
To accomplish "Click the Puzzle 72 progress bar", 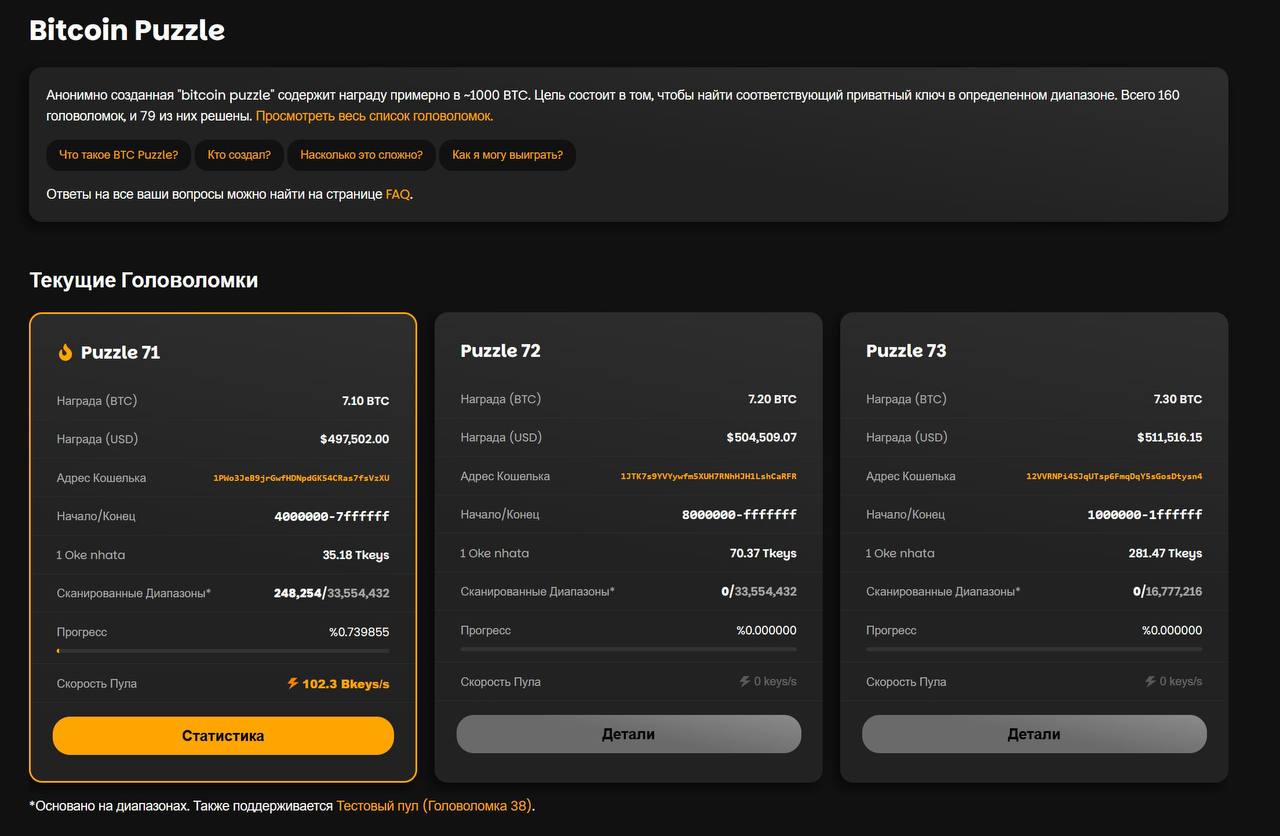I will coord(629,649).
